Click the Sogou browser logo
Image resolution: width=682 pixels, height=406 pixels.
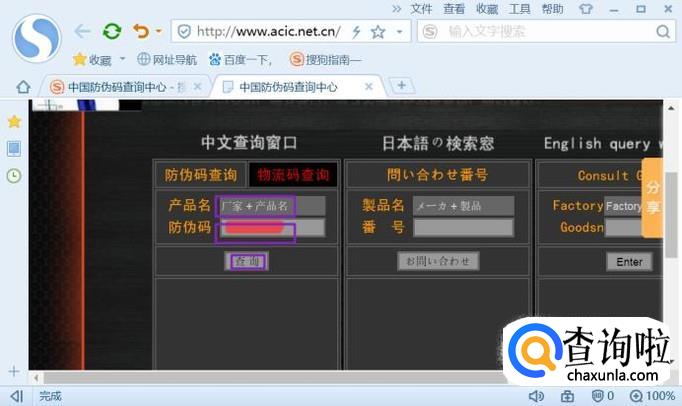coord(37,38)
